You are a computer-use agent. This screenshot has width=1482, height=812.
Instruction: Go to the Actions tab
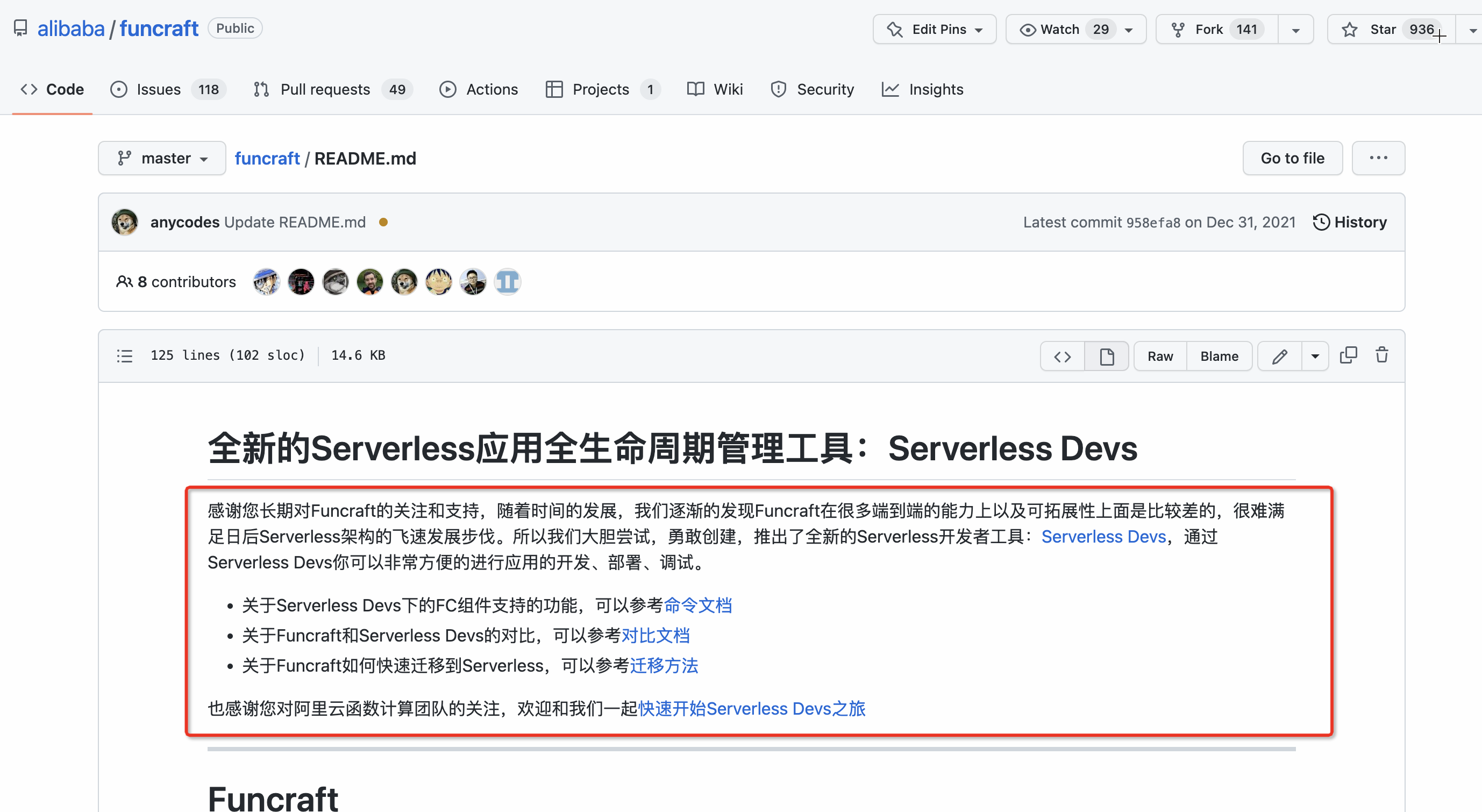tap(479, 89)
